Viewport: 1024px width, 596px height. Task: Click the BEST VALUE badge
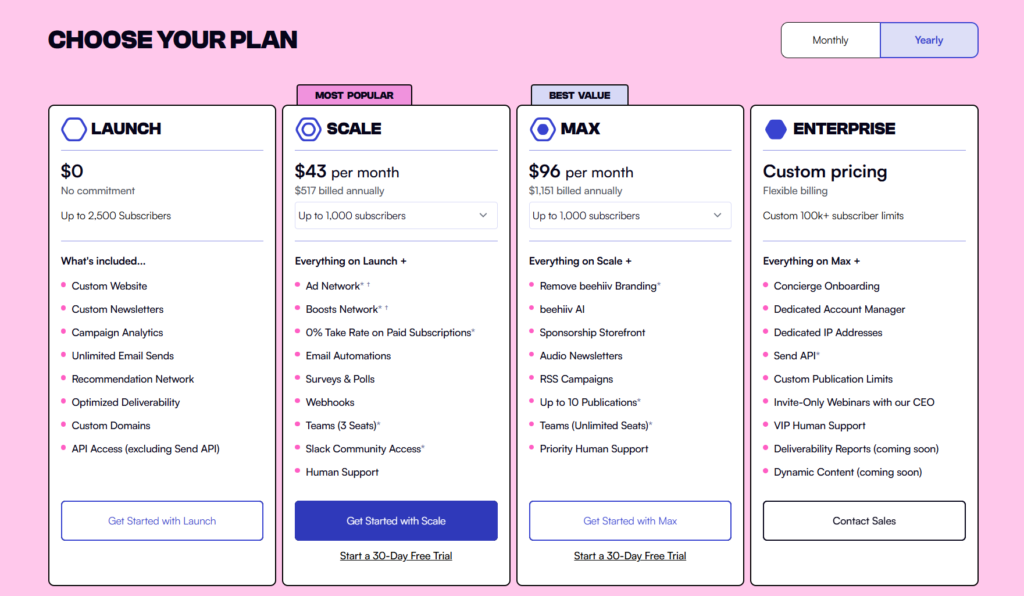(x=580, y=93)
